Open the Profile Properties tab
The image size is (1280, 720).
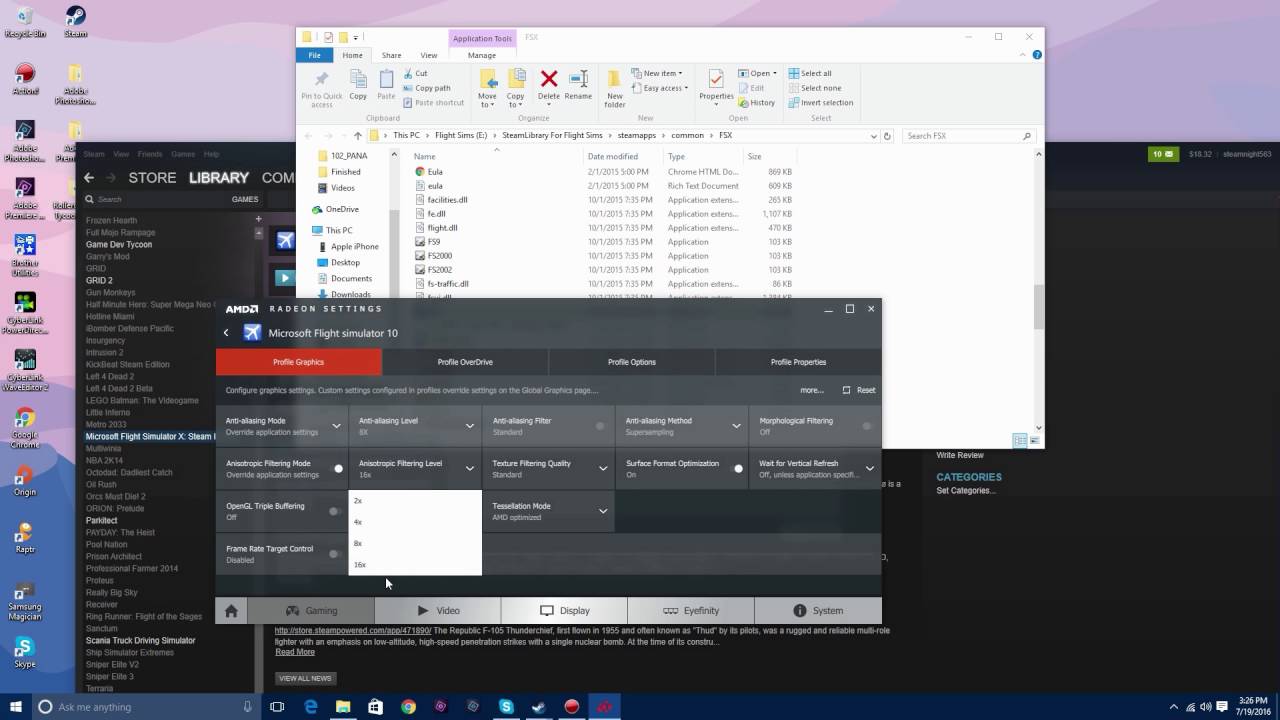[798, 362]
